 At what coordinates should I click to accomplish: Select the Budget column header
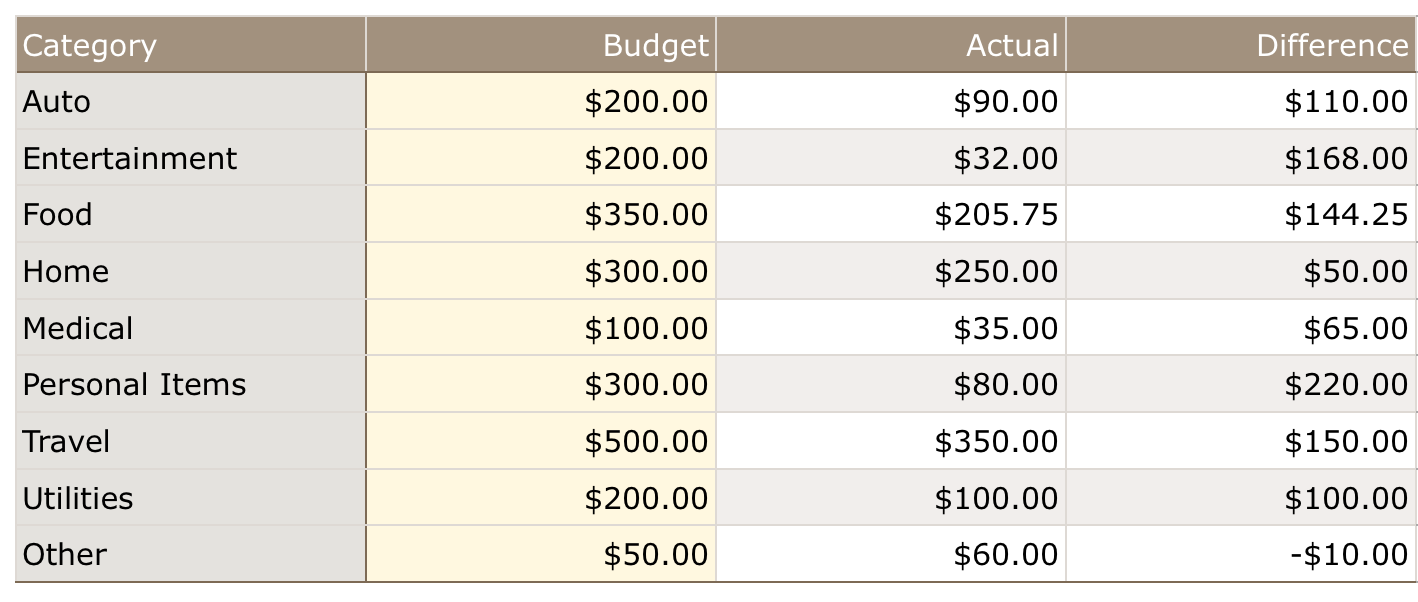541,45
